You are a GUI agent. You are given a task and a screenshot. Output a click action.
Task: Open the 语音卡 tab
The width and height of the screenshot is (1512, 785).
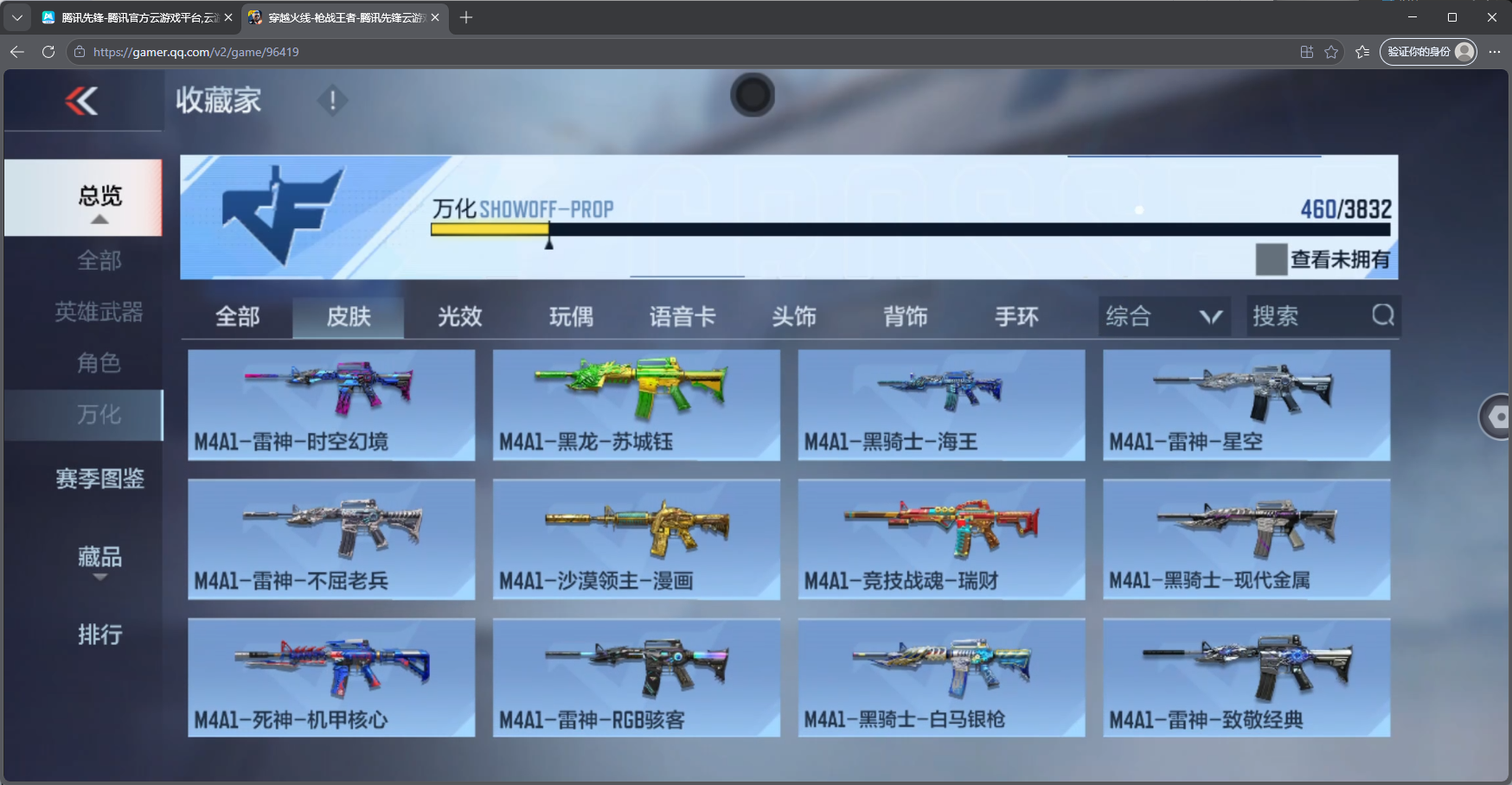[x=682, y=316]
